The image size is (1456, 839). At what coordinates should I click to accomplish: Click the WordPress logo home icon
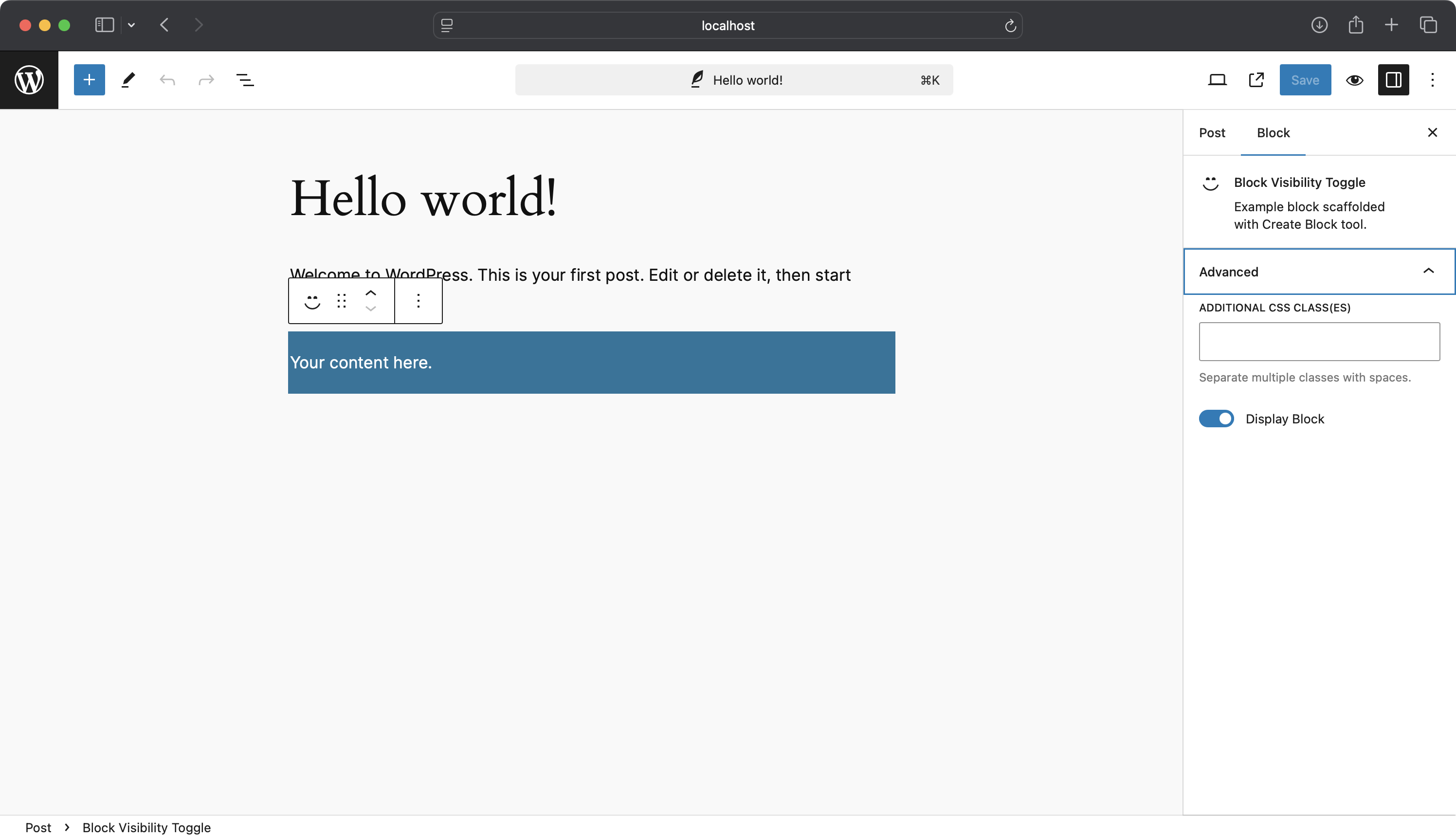pyautogui.click(x=29, y=80)
